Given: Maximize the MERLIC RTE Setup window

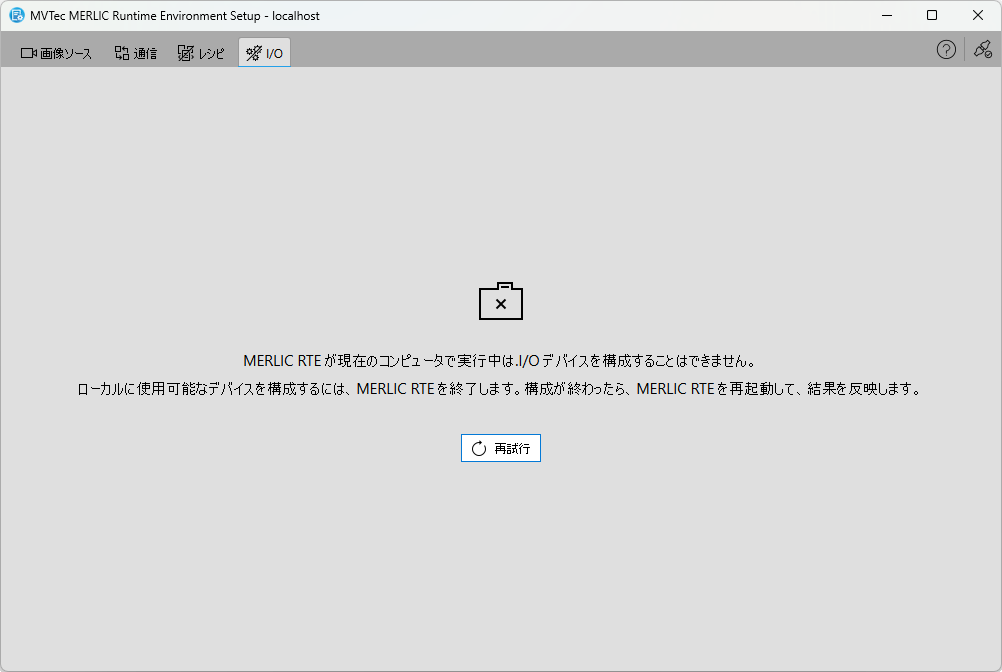Looking at the screenshot, I should pos(932,16).
